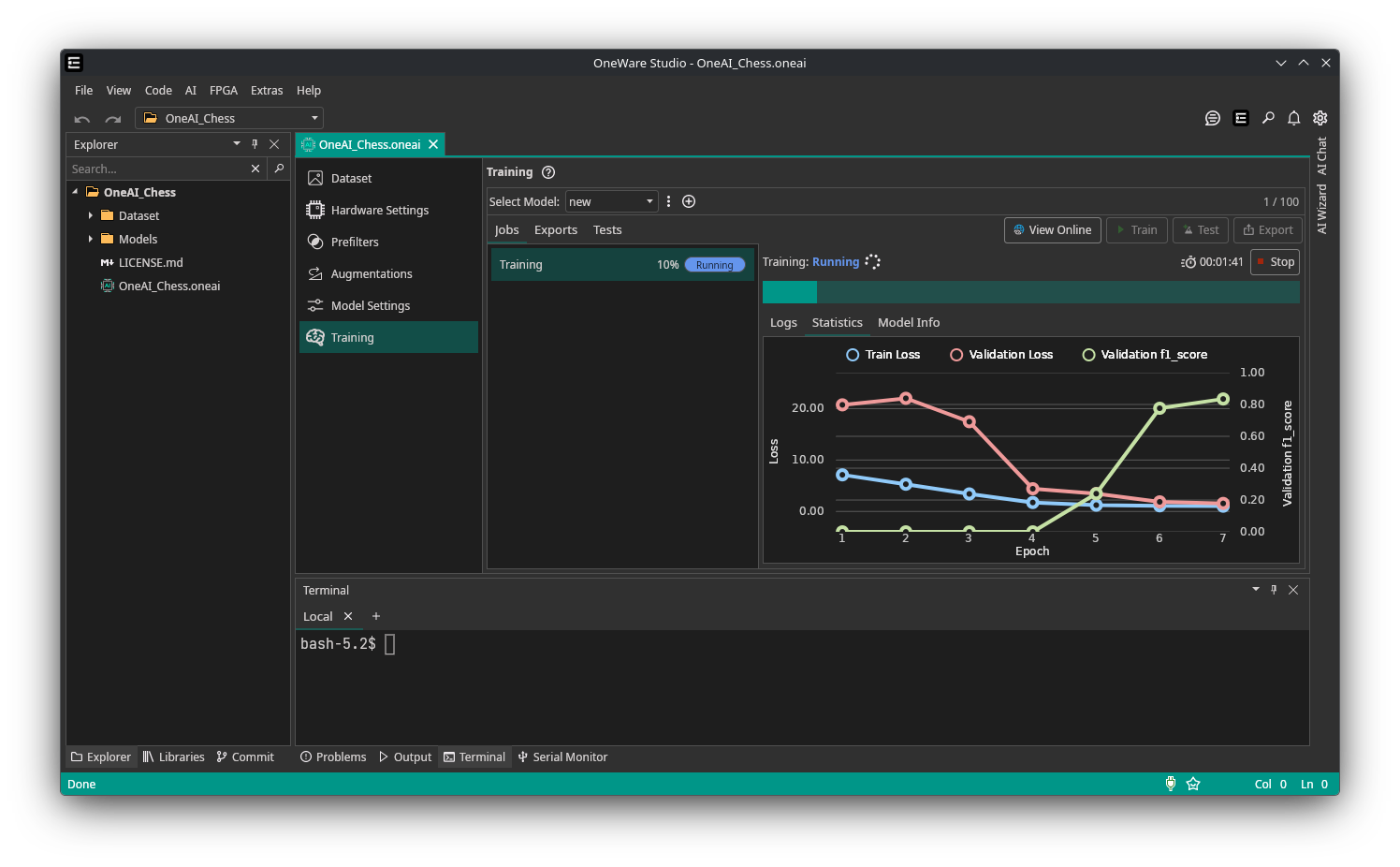Open the settings gear icon in toolbar
This screenshot has width=1400, height=867.
pyautogui.click(x=1320, y=118)
